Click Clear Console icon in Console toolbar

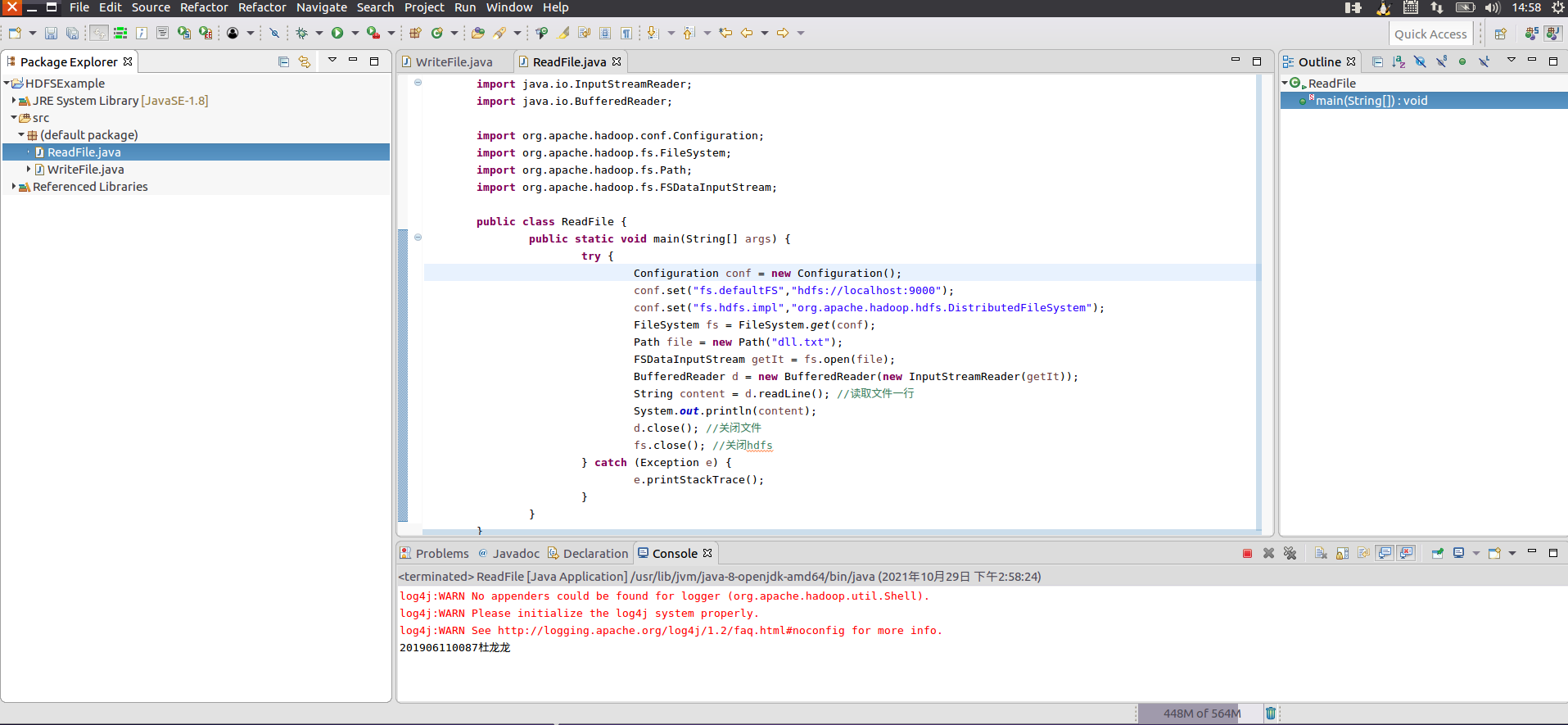(1321, 554)
